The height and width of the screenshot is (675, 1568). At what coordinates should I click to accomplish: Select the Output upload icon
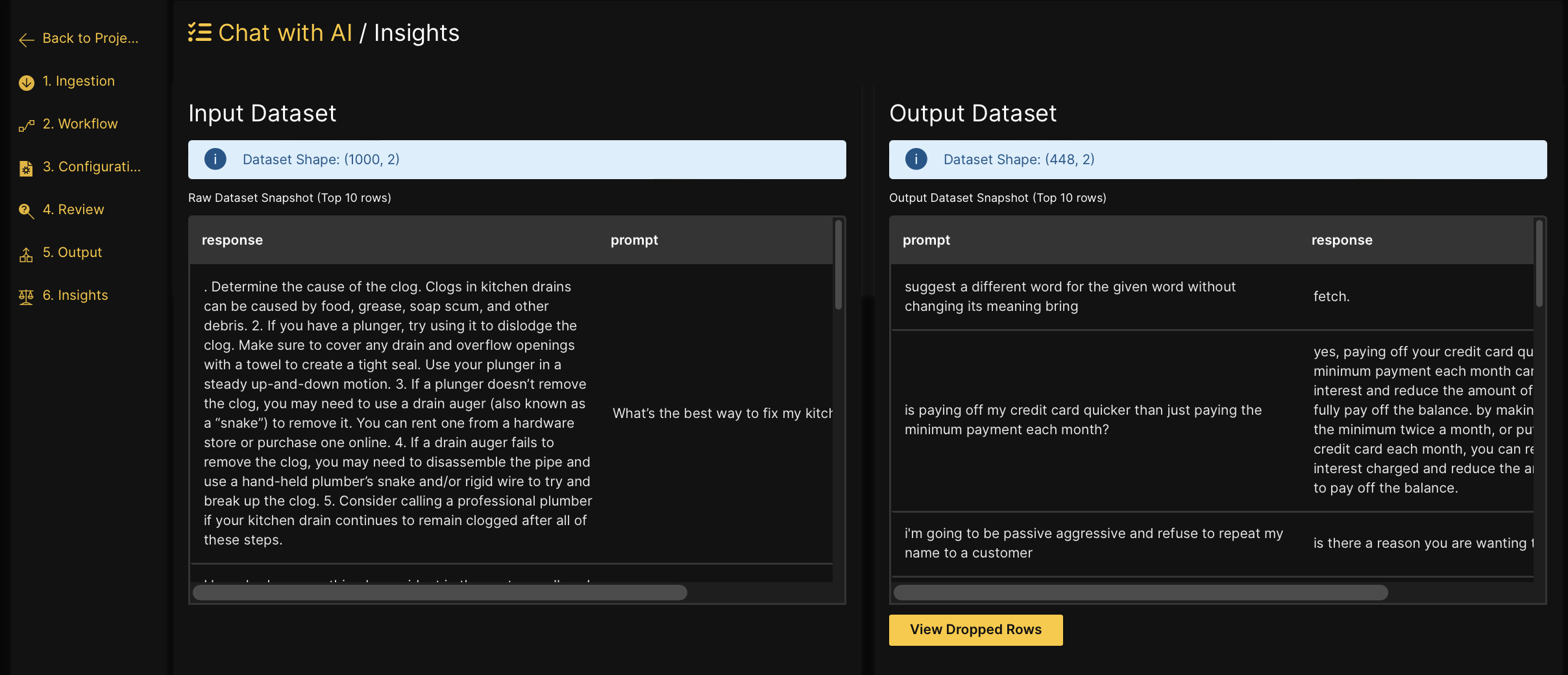pyautogui.click(x=26, y=254)
